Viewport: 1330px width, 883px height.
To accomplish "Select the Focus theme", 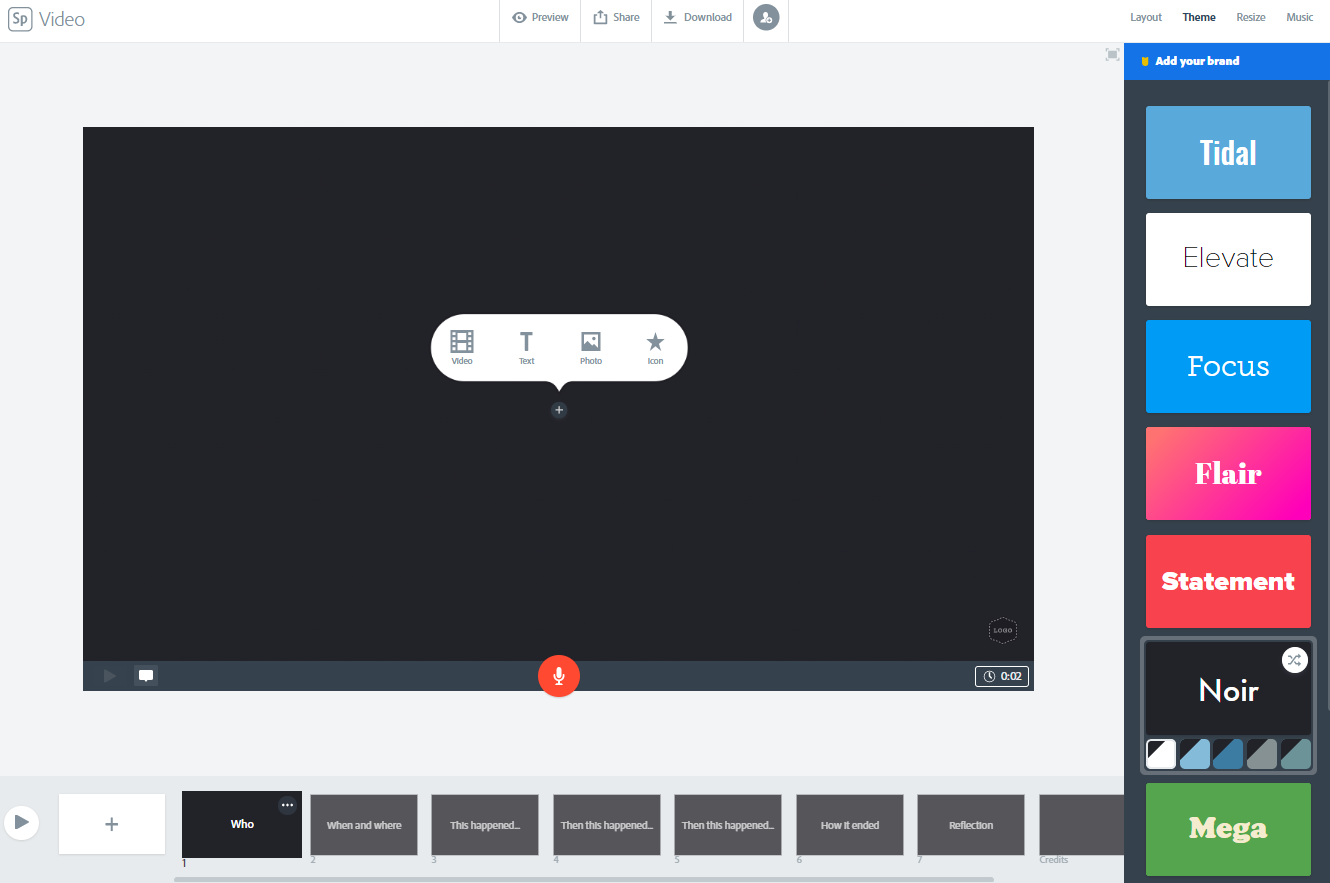I will pyautogui.click(x=1228, y=366).
